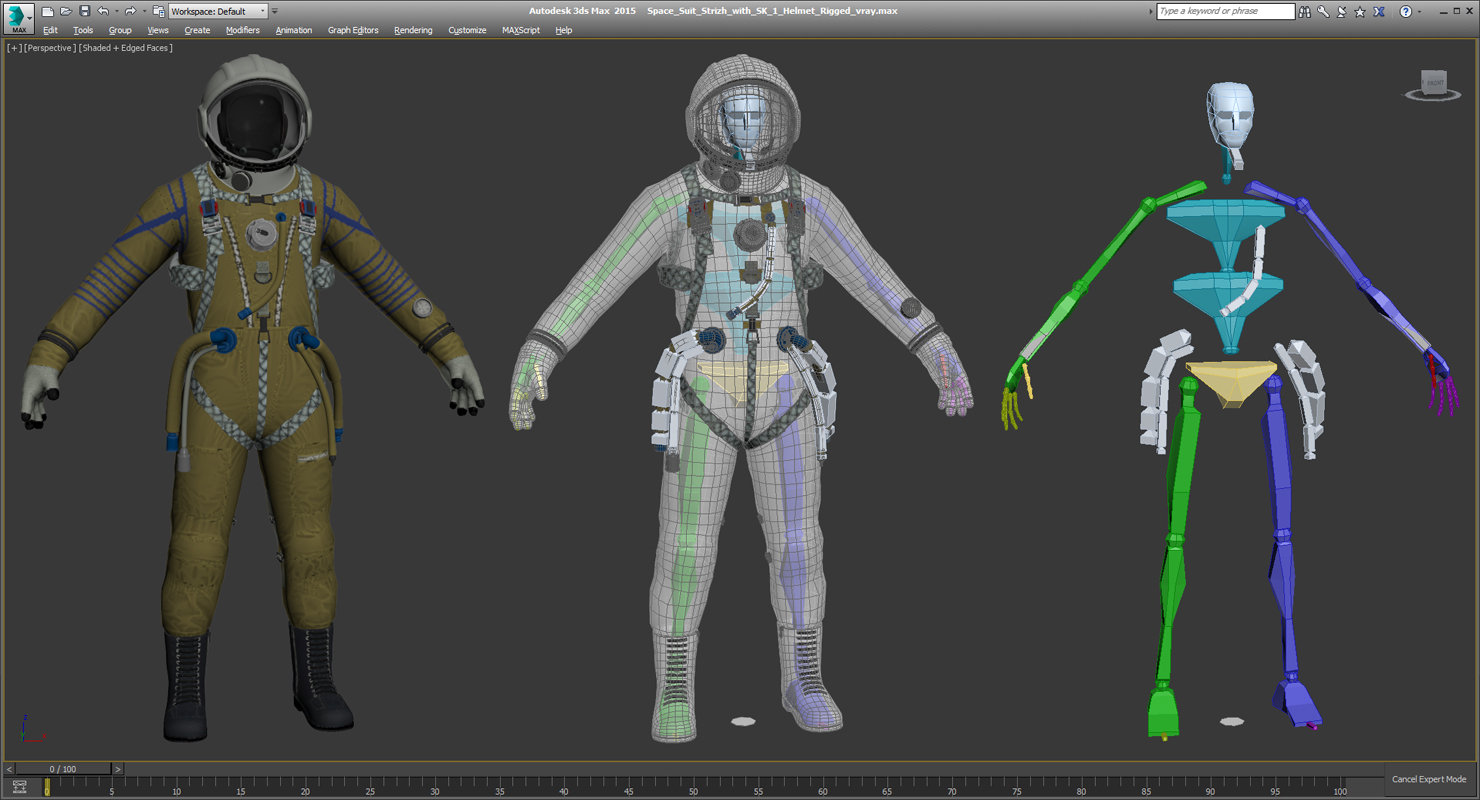Step time slider forward with > arrow

click(117, 769)
